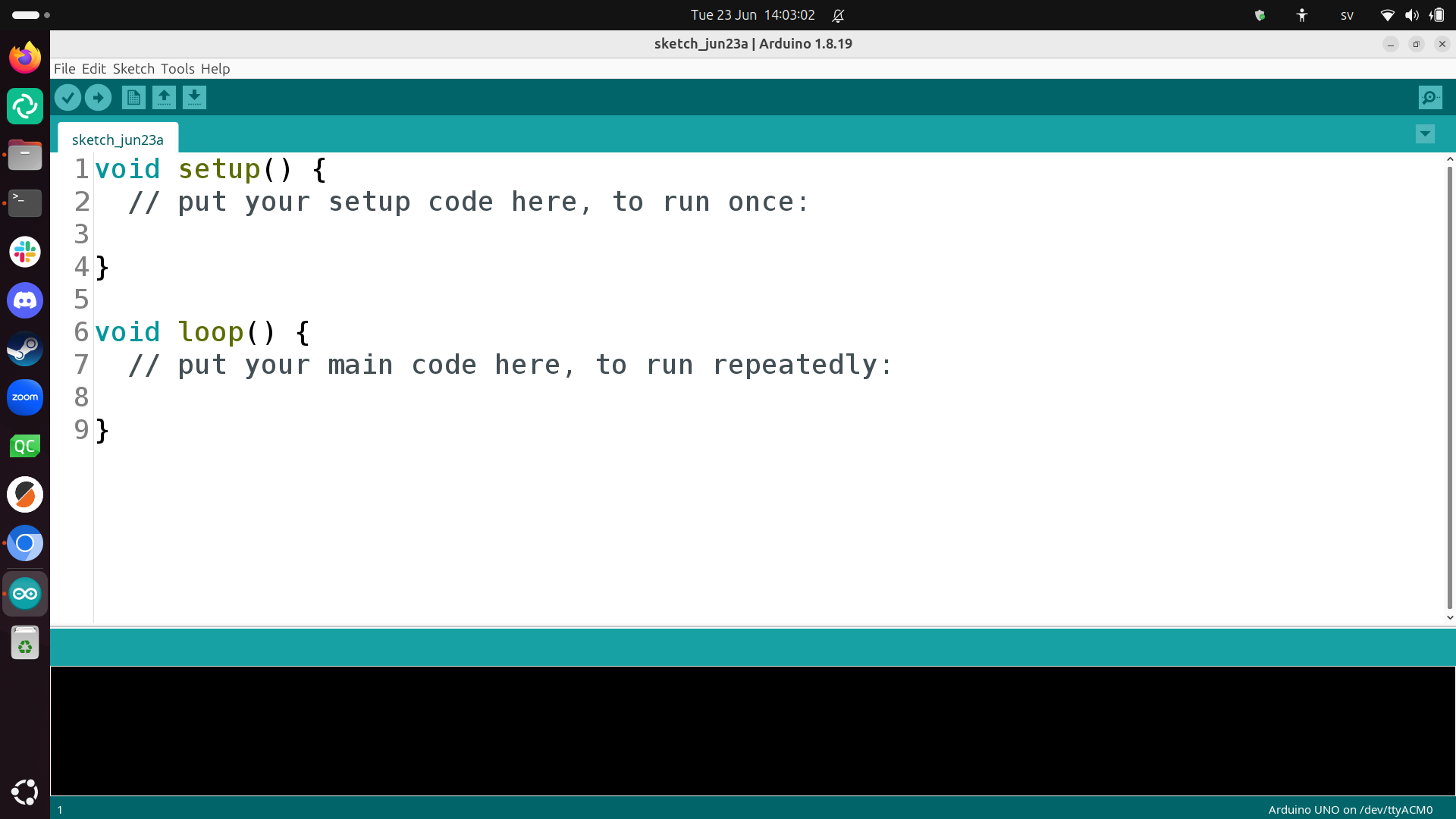Place cursor on empty line 8
This screenshot has height=819, width=1456.
[x=769, y=397]
